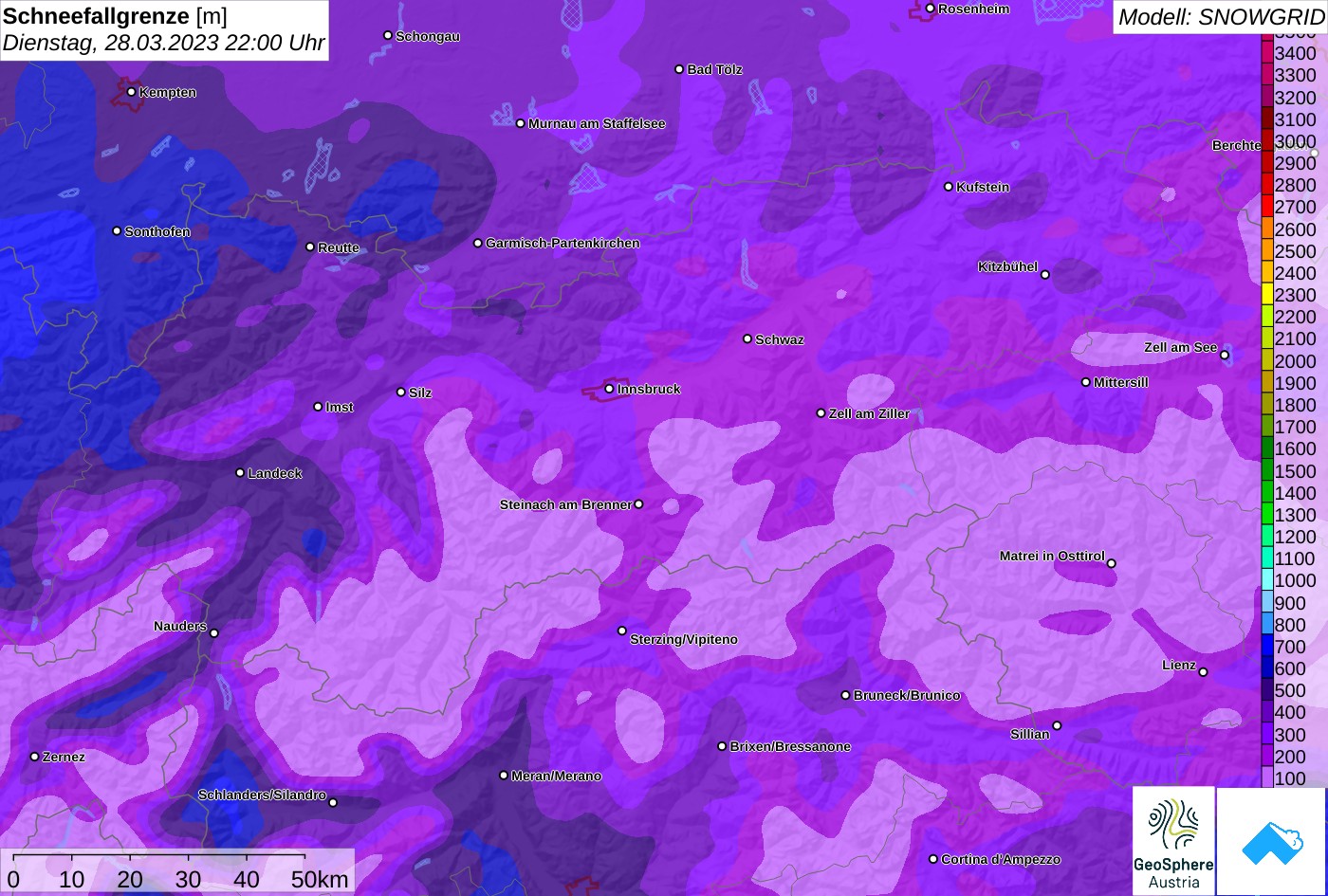
Task: Click the 1000 value in the legend
Action: 1296,581
